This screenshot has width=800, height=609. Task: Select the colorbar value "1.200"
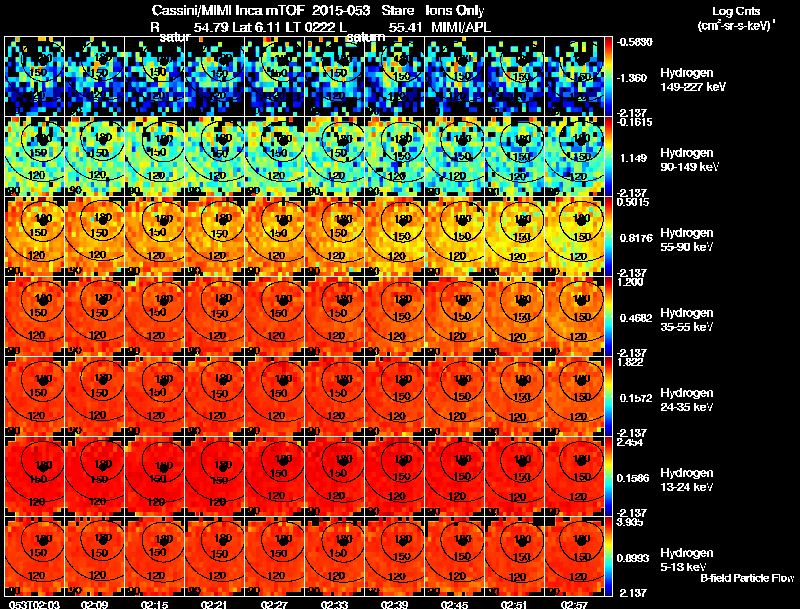pos(630,282)
